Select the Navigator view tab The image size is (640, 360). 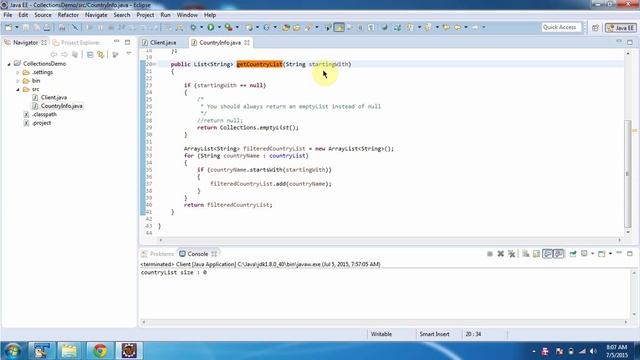(x=25, y=42)
